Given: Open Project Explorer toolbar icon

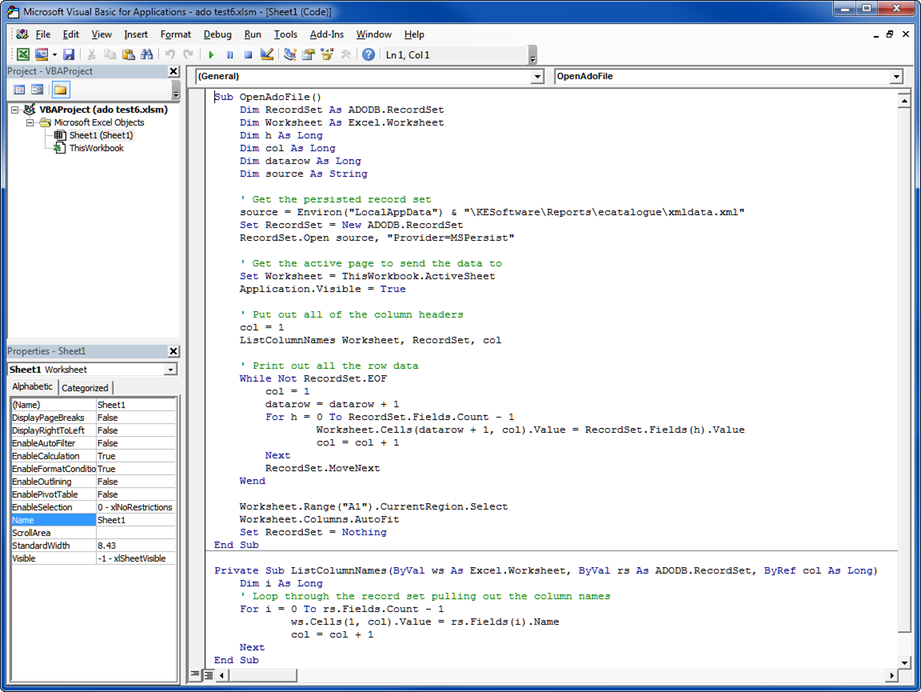Looking at the screenshot, I should (290, 55).
